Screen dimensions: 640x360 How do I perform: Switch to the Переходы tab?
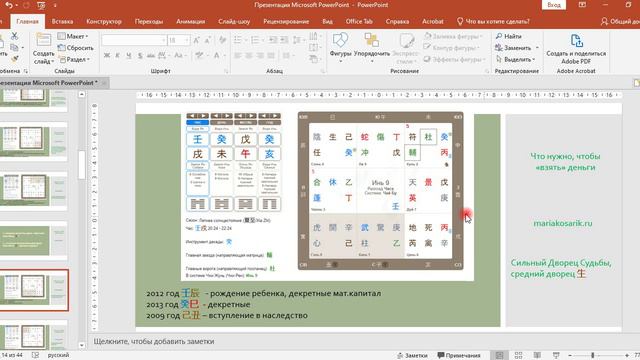tap(149, 21)
